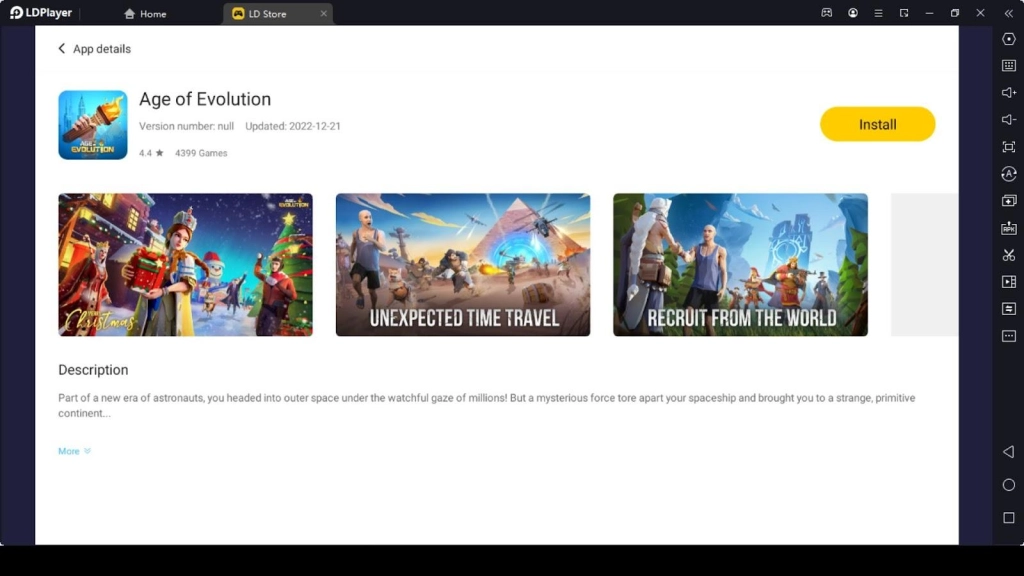Open the Christmas screenshot thumbnail
This screenshot has height=576, width=1024.
pyautogui.click(x=185, y=264)
